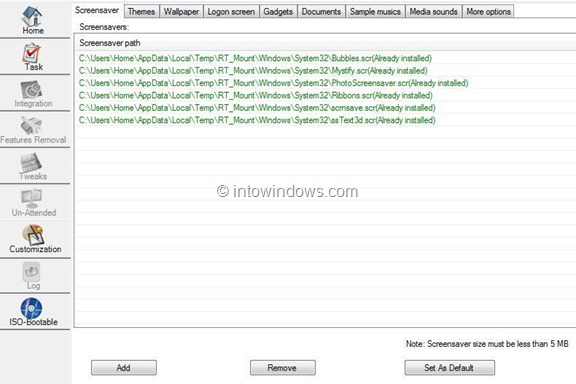The image size is (576, 384).
Task: Switch to the Wallpaper tab
Action: 181,12
